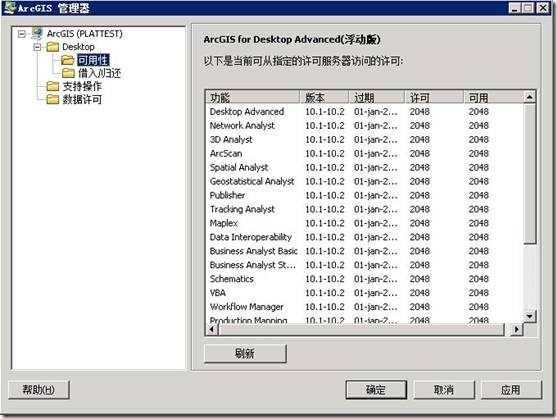Click the vertical scrollbar down arrow
The height and width of the screenshot is (419, 557).
point(530,316)
